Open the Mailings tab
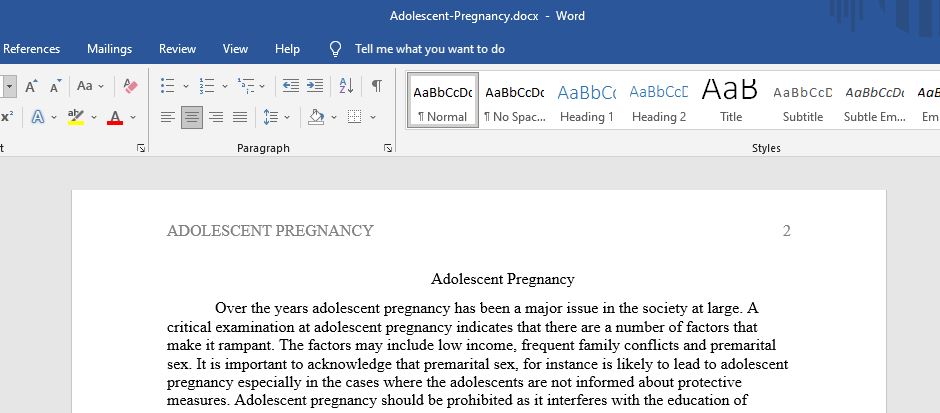Screen dimensions: 940x413 tap(109, 49)
